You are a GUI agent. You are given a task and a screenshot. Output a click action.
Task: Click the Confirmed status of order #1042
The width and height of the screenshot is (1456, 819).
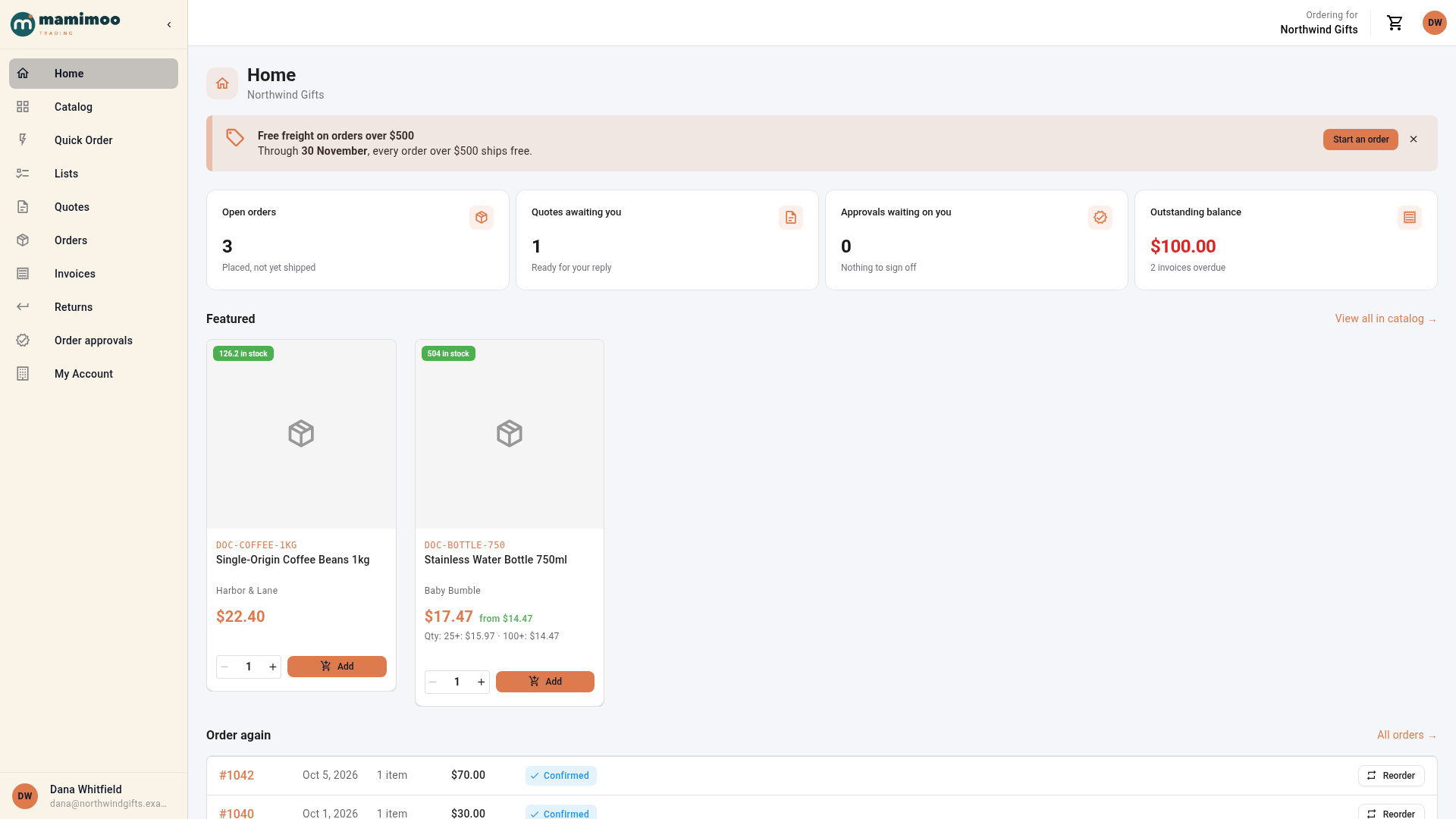click(561, 776)
